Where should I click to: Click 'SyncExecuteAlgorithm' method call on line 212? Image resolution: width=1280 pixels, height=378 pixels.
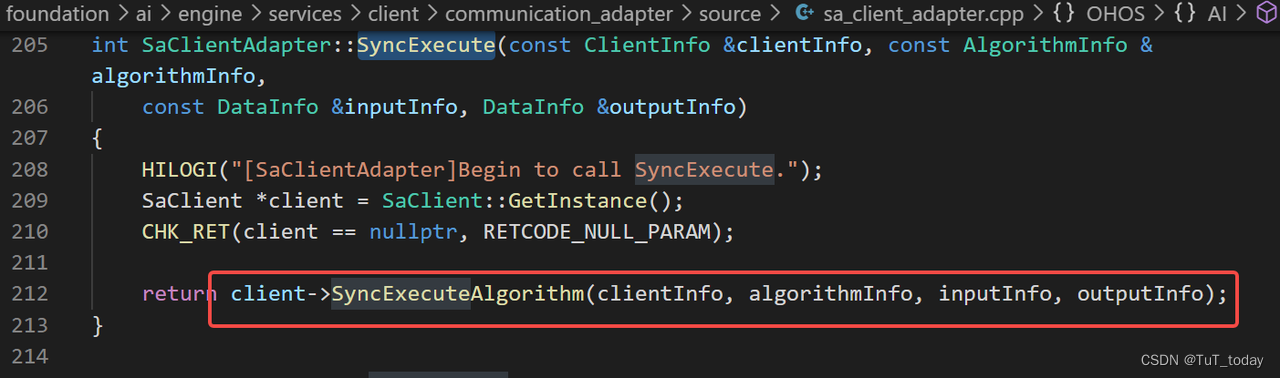click(458, 294)
